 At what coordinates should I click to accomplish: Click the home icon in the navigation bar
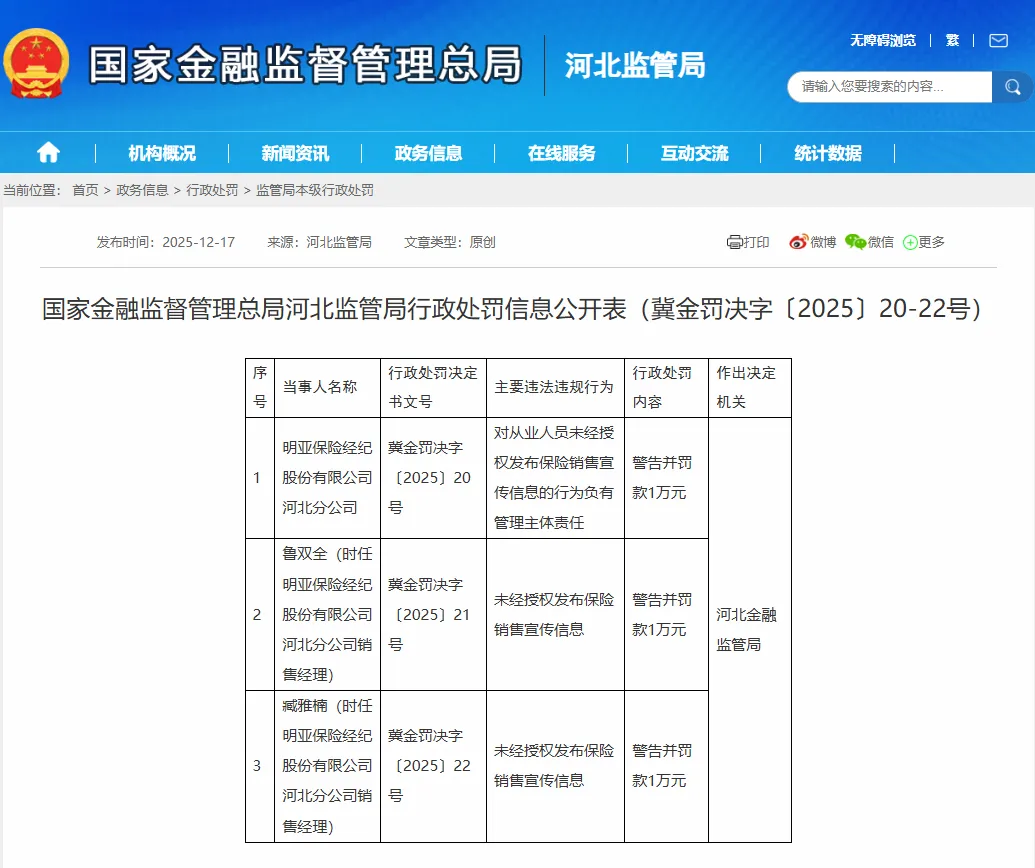click(48, 151)
